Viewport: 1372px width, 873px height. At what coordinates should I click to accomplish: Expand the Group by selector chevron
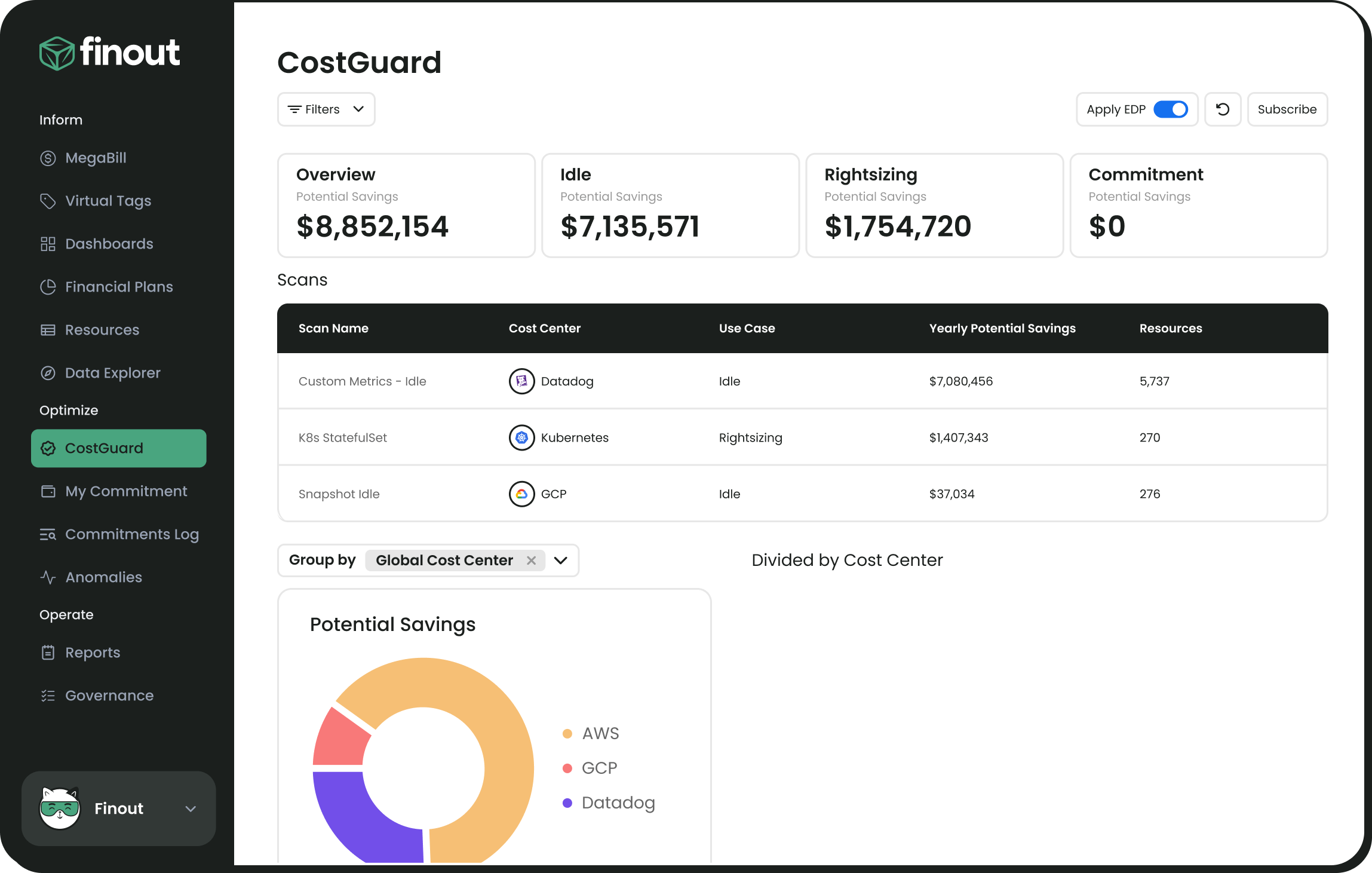560,560
